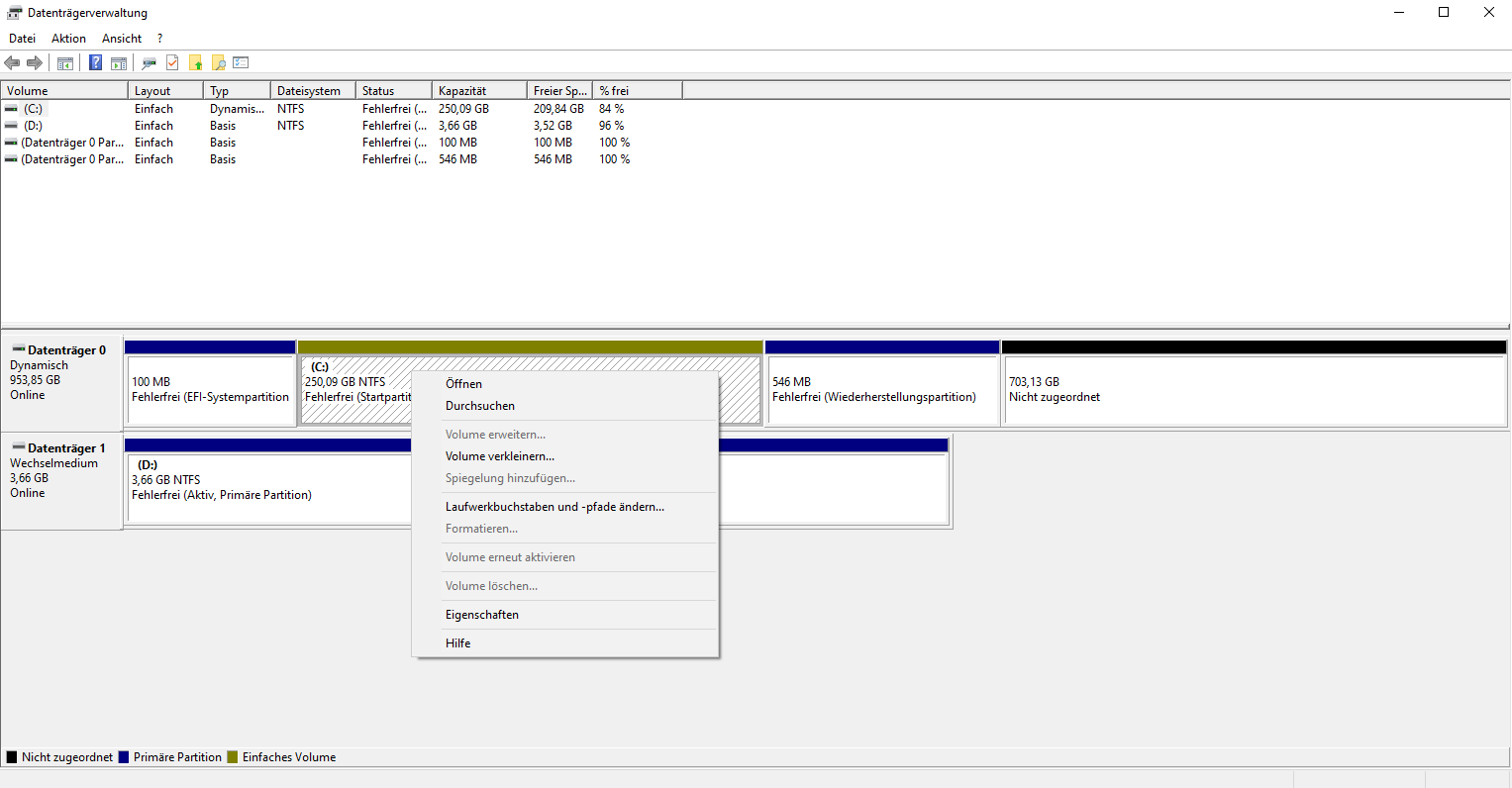
Task: Open Help via the blue question mark icon
Action: (x=96, y=63)
